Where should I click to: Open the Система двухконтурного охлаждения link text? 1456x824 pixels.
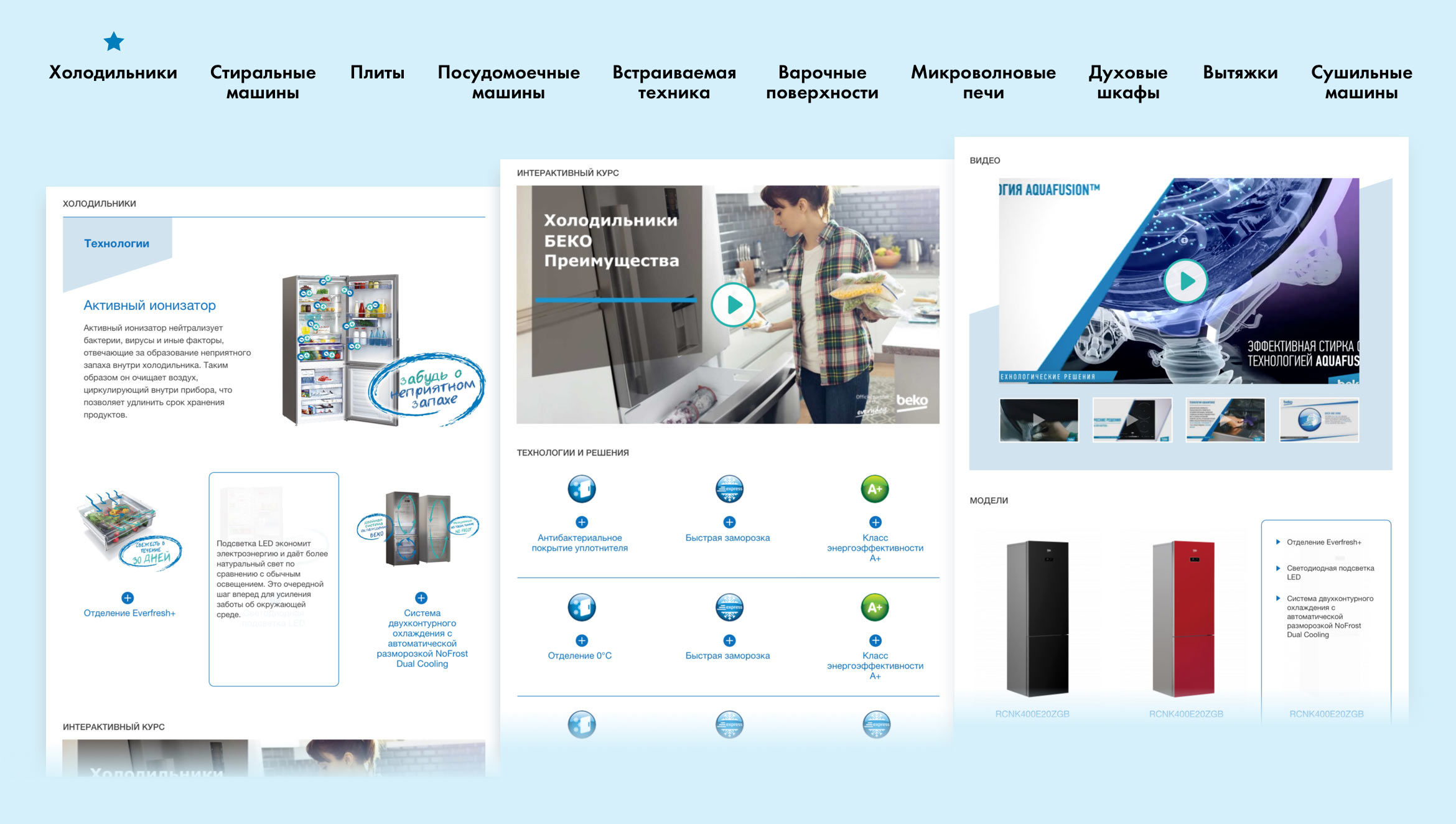point(422,639)
